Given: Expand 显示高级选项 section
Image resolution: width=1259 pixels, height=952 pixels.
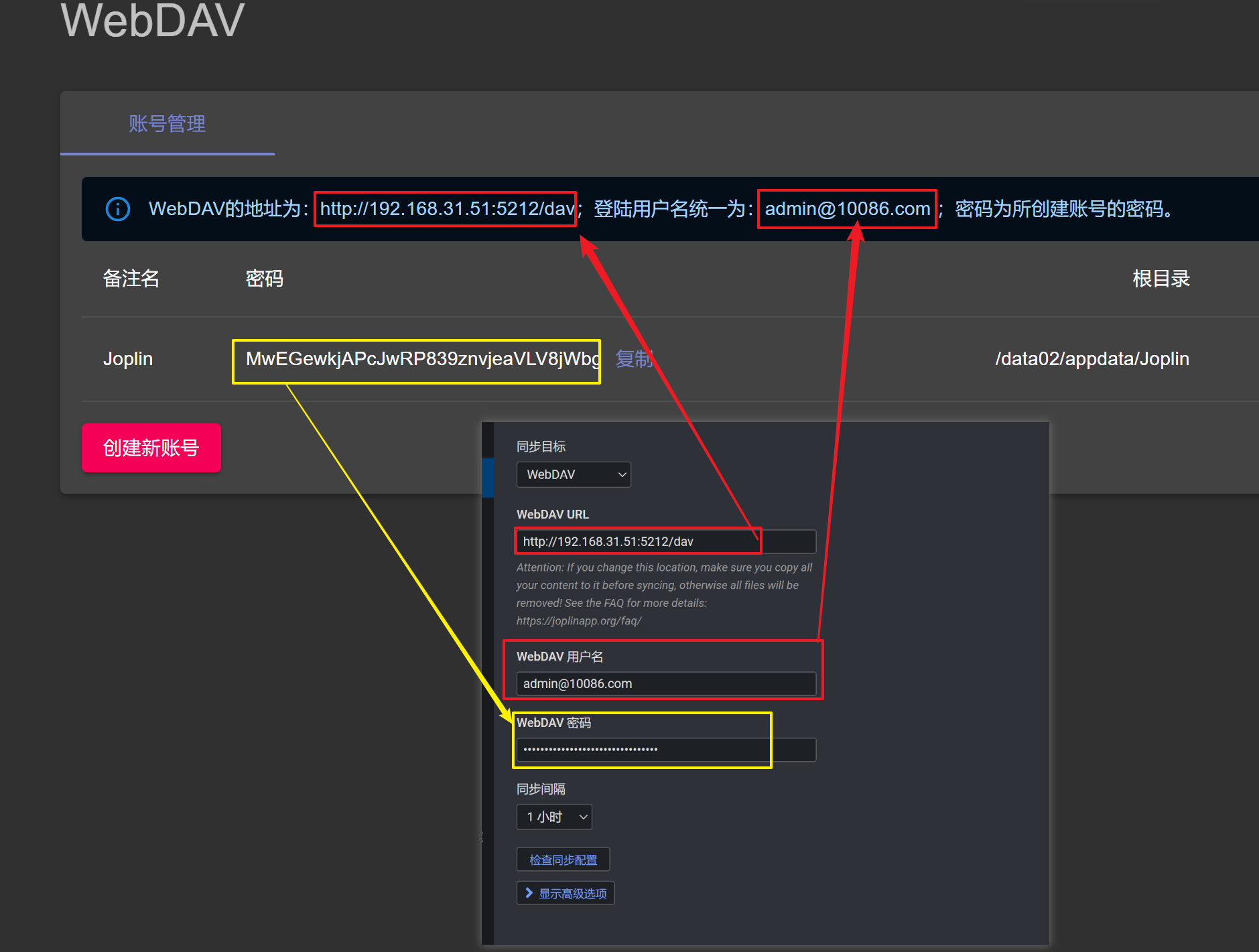Looking at the screenshot, I should coord(566,893).
